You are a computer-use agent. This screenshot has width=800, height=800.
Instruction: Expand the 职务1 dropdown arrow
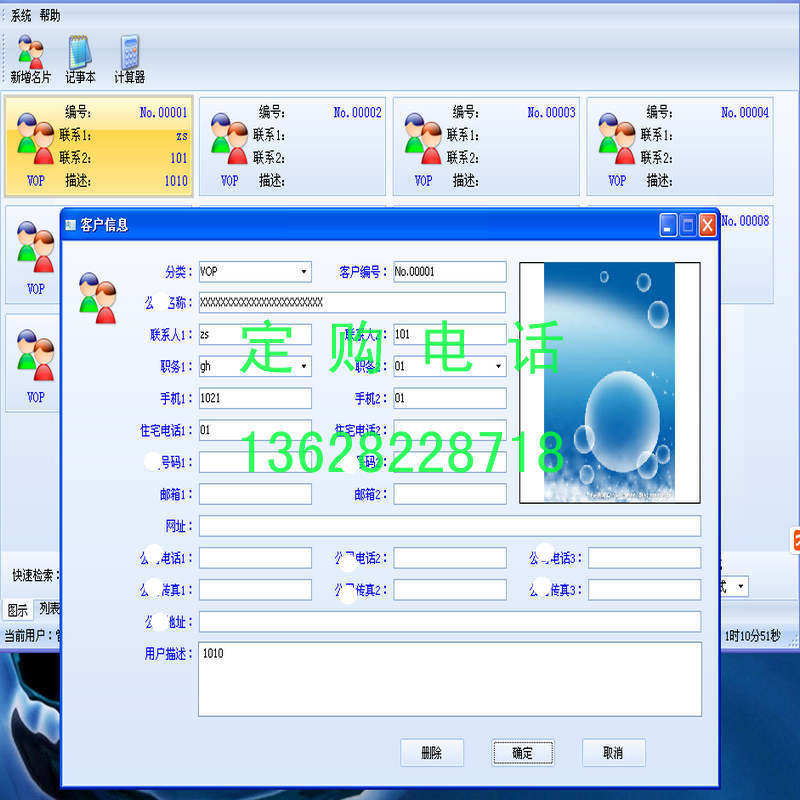304,366
